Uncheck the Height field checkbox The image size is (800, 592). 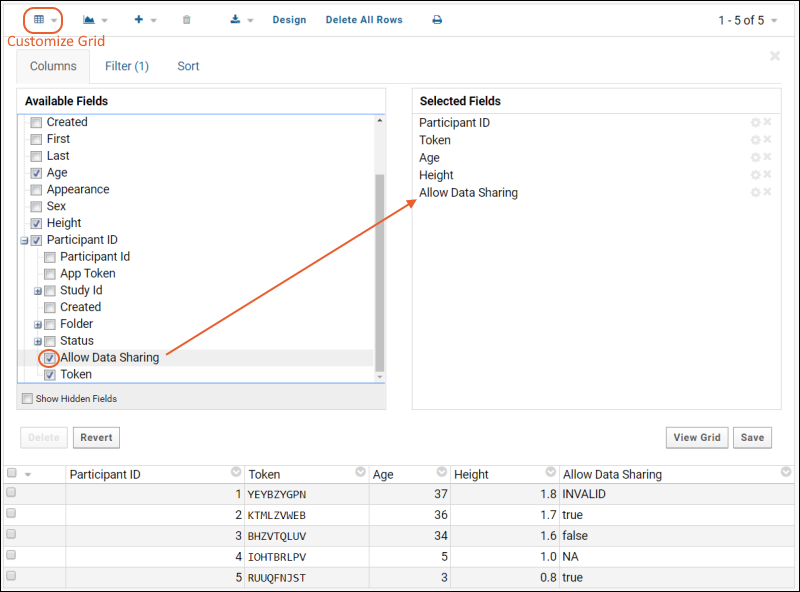(36, 224)
